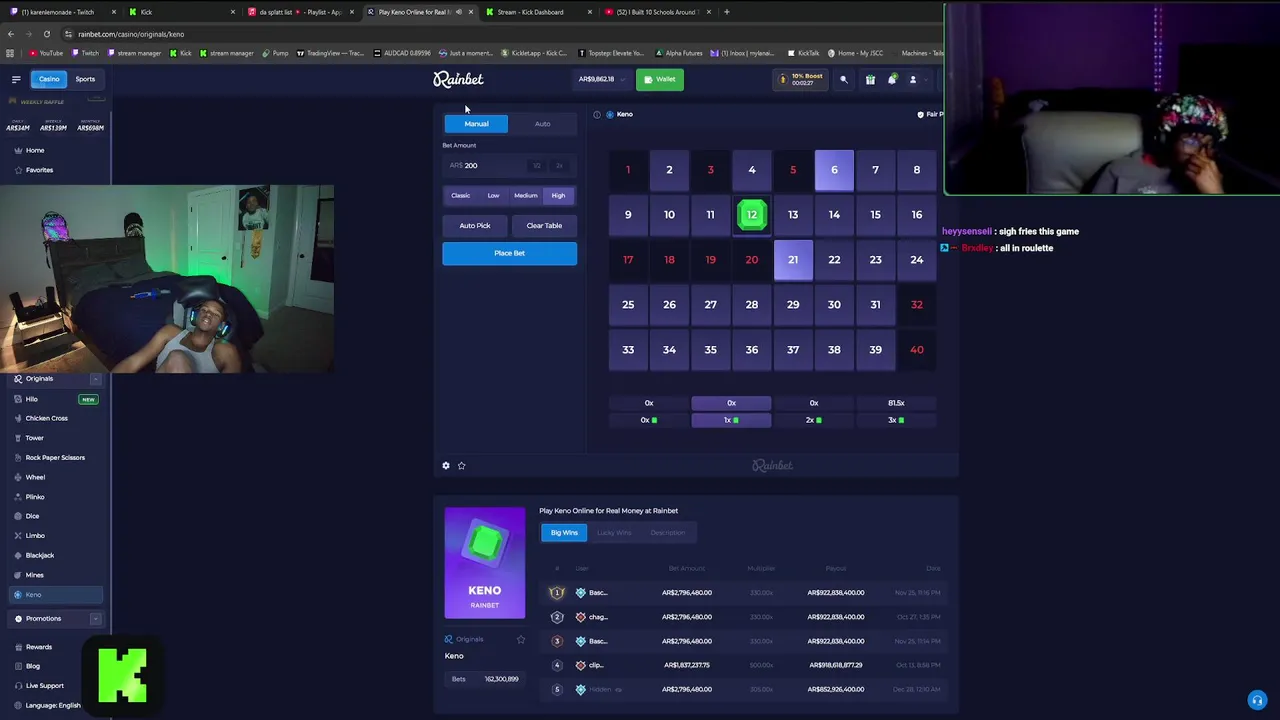Open game settings gear icon
This screenshot has width=1280, height=720.
tap(446, 465)
